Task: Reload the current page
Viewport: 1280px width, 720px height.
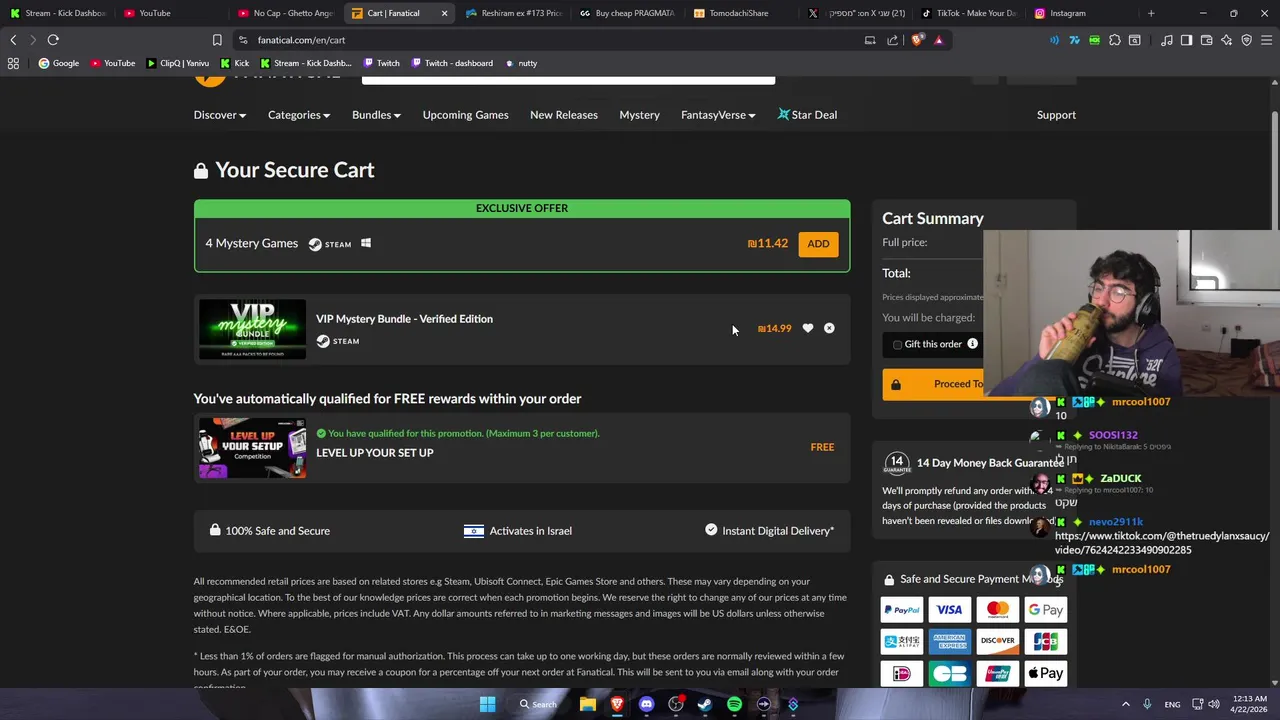Action: 53,40
